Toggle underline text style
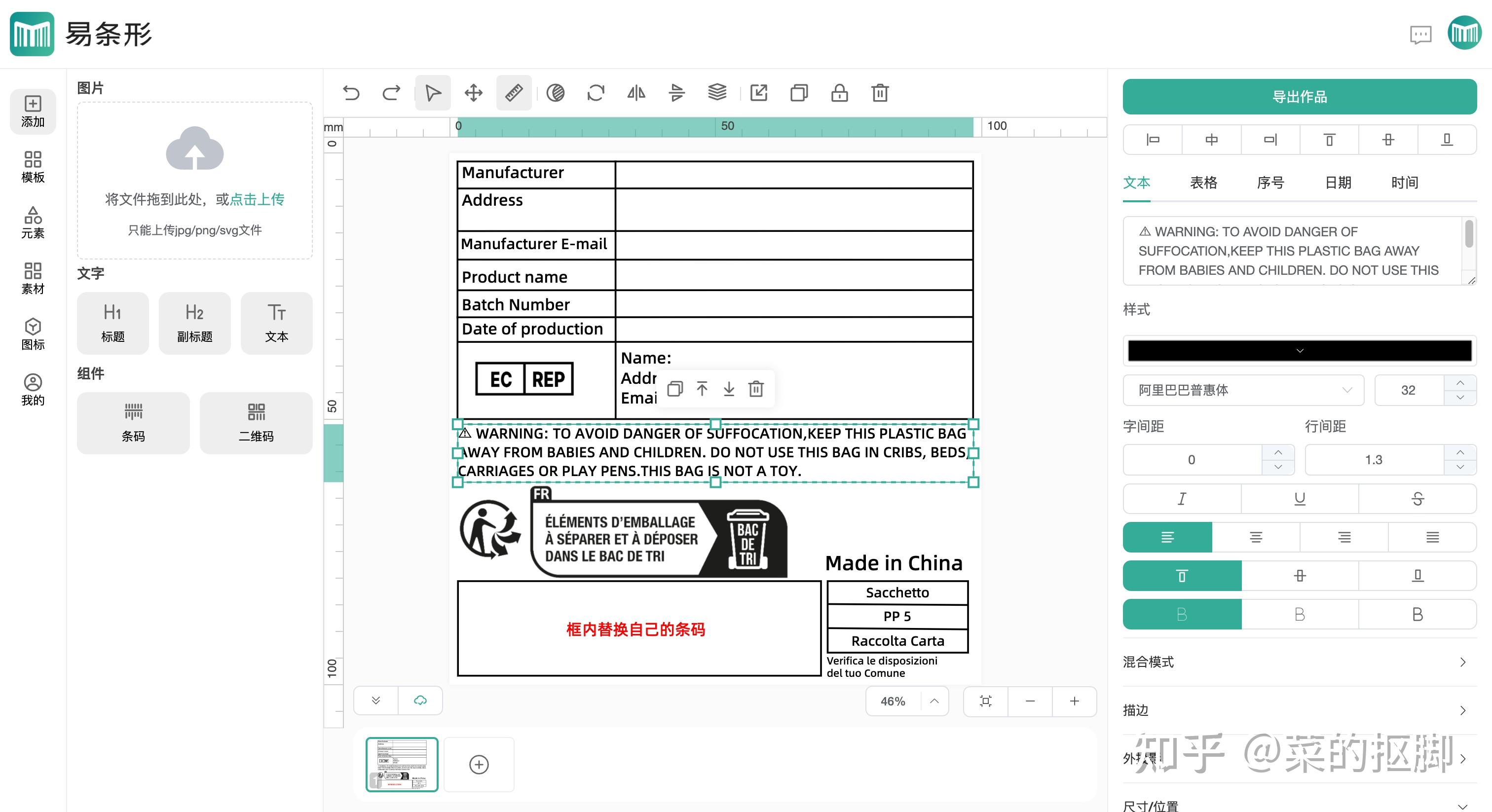This screenshot has width=1492, height=812. pos(1300,499)
